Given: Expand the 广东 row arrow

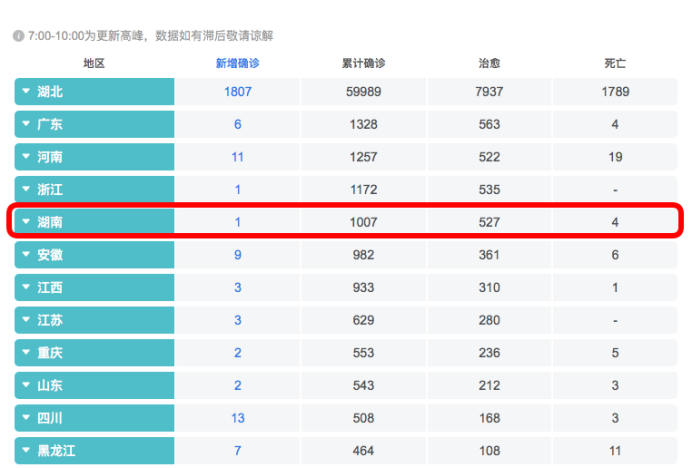Looking at the screenshot, I should (26, 124).
